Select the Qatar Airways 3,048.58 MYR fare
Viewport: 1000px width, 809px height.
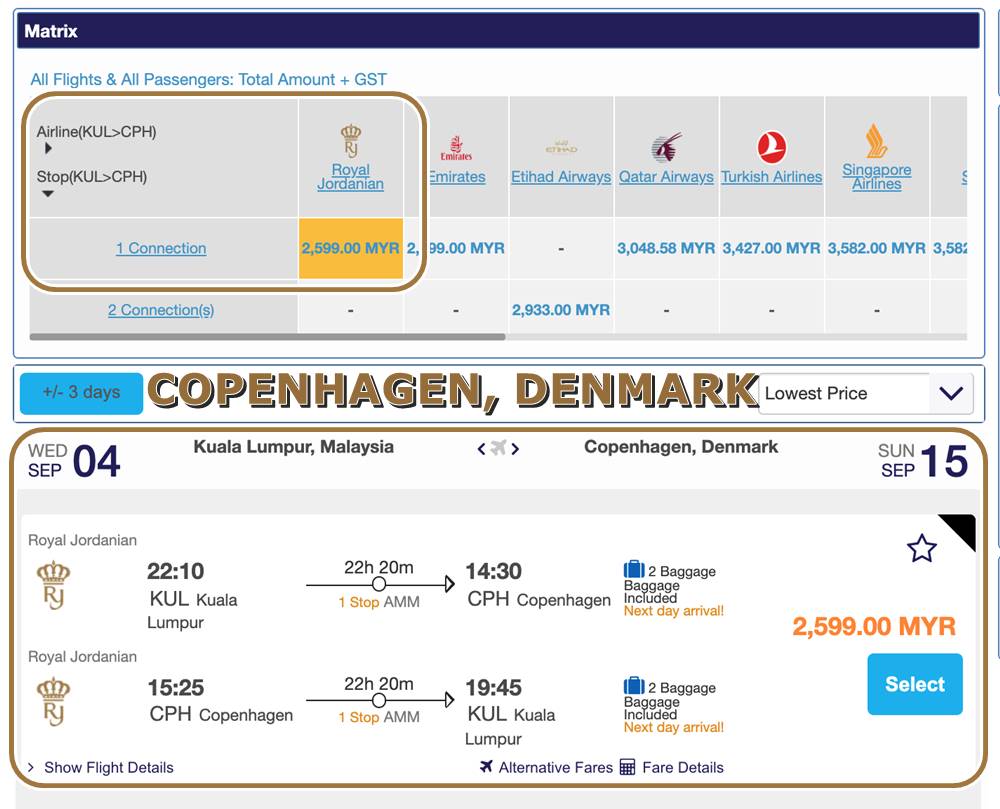click(666, 248)
